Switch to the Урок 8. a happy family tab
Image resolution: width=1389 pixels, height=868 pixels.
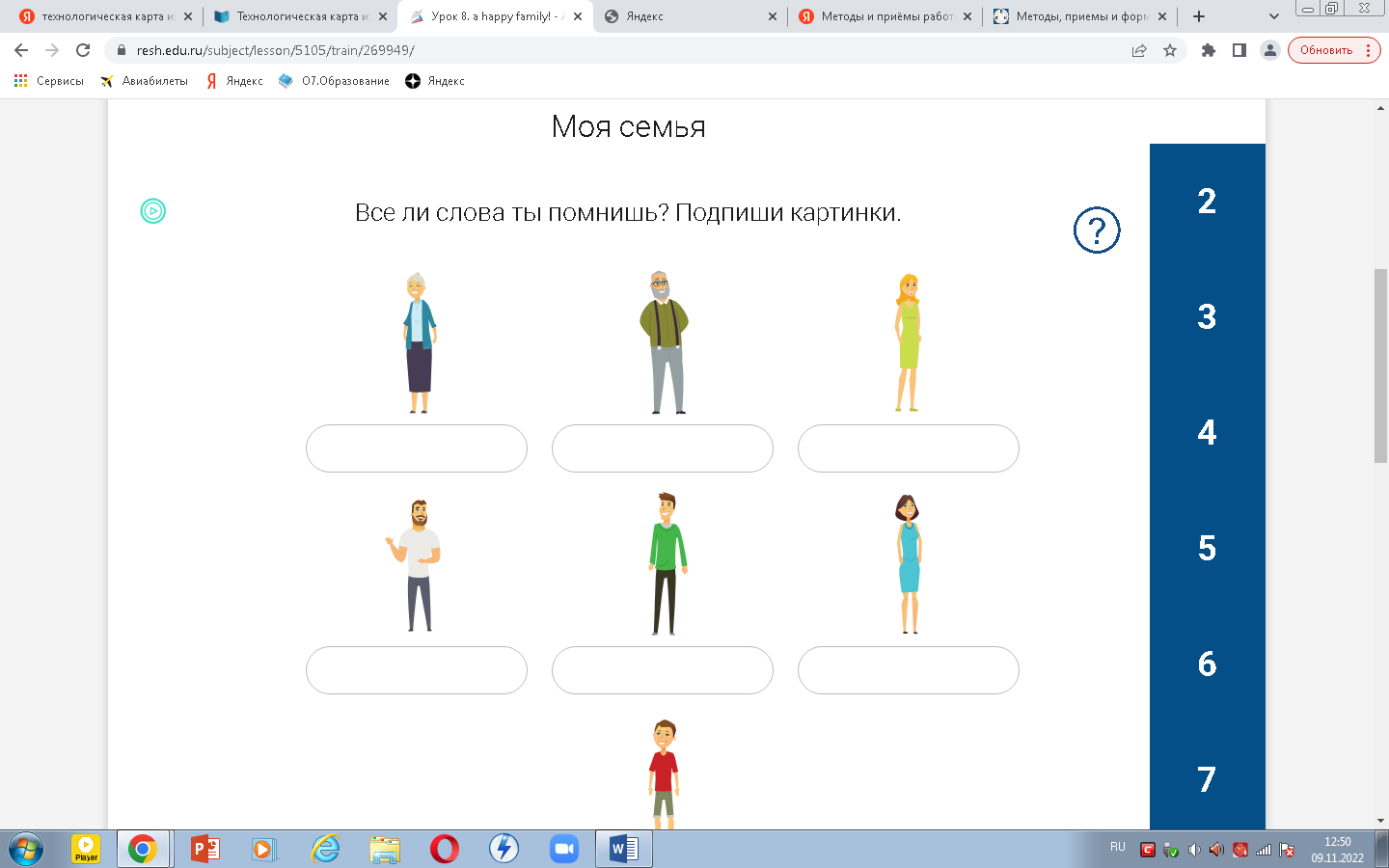(496, 16)
